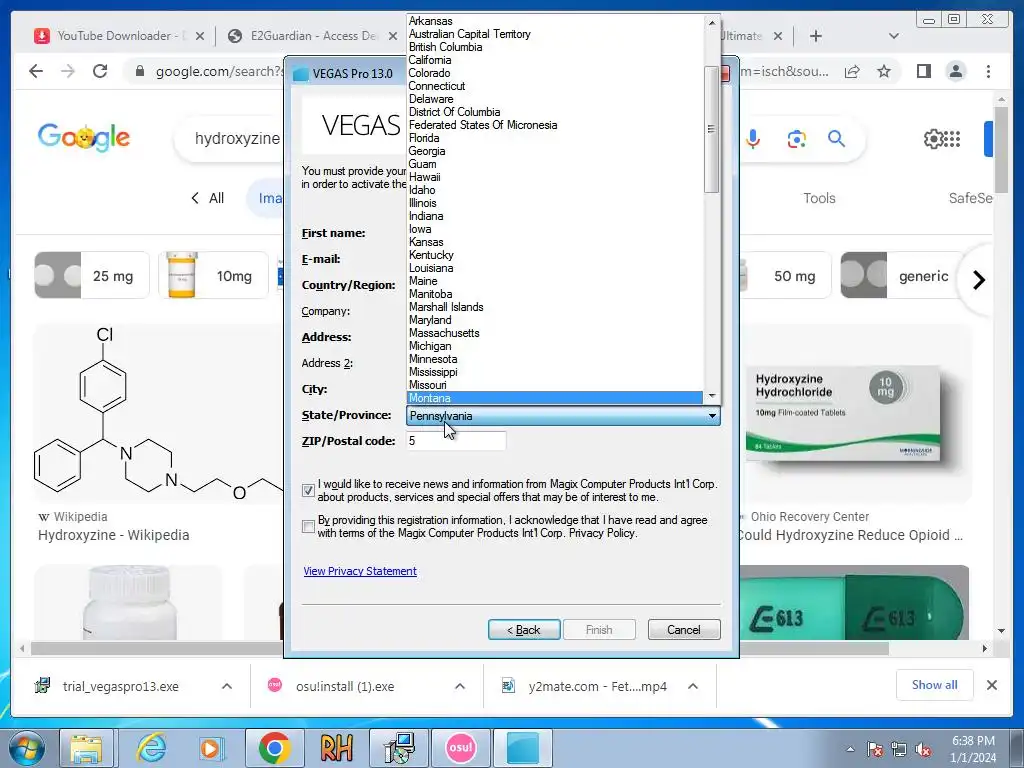This screenshot has width=1024, height=768.
Task: Open Windows Start menu
Action: (27, 748)
